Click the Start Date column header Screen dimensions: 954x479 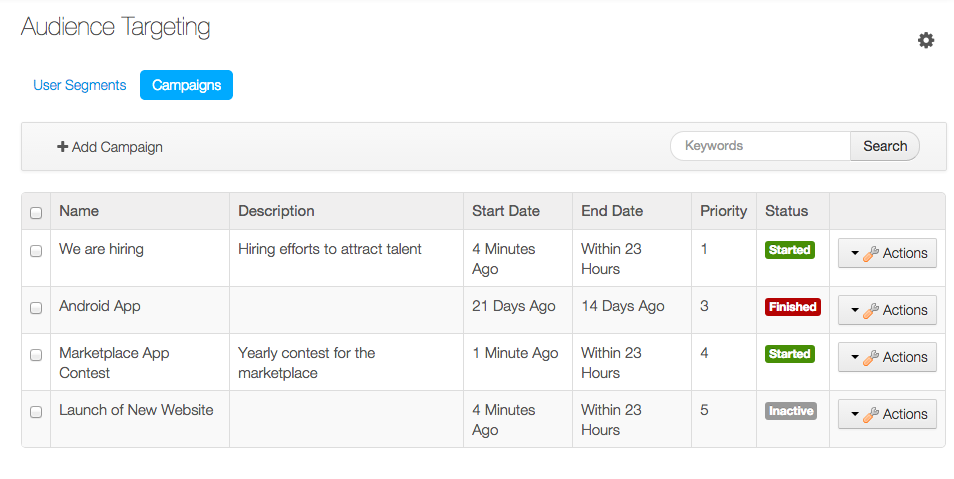(x=506, y=211)
